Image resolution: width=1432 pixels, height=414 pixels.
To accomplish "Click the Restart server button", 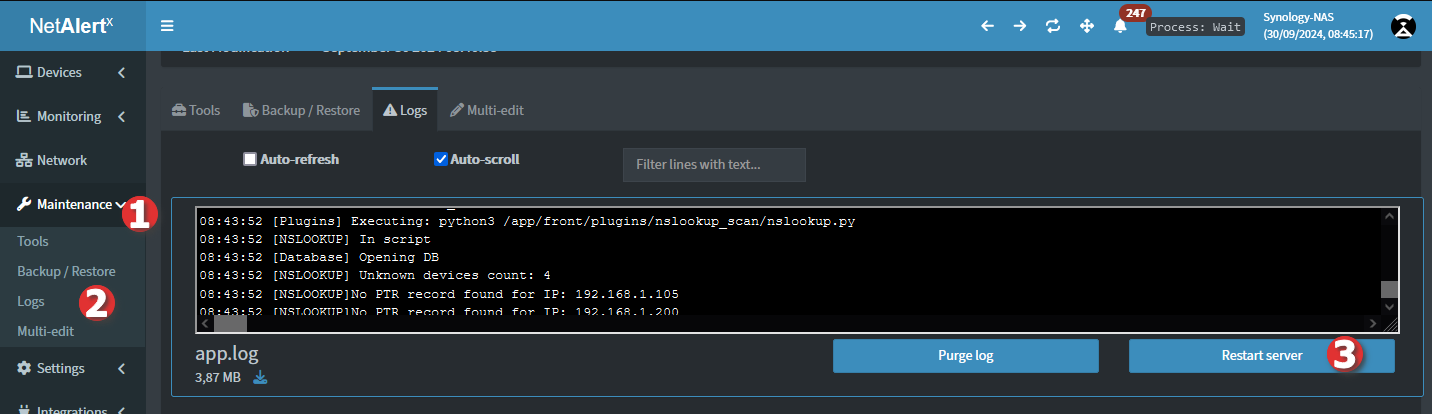I will click(x=1261, y=355).
